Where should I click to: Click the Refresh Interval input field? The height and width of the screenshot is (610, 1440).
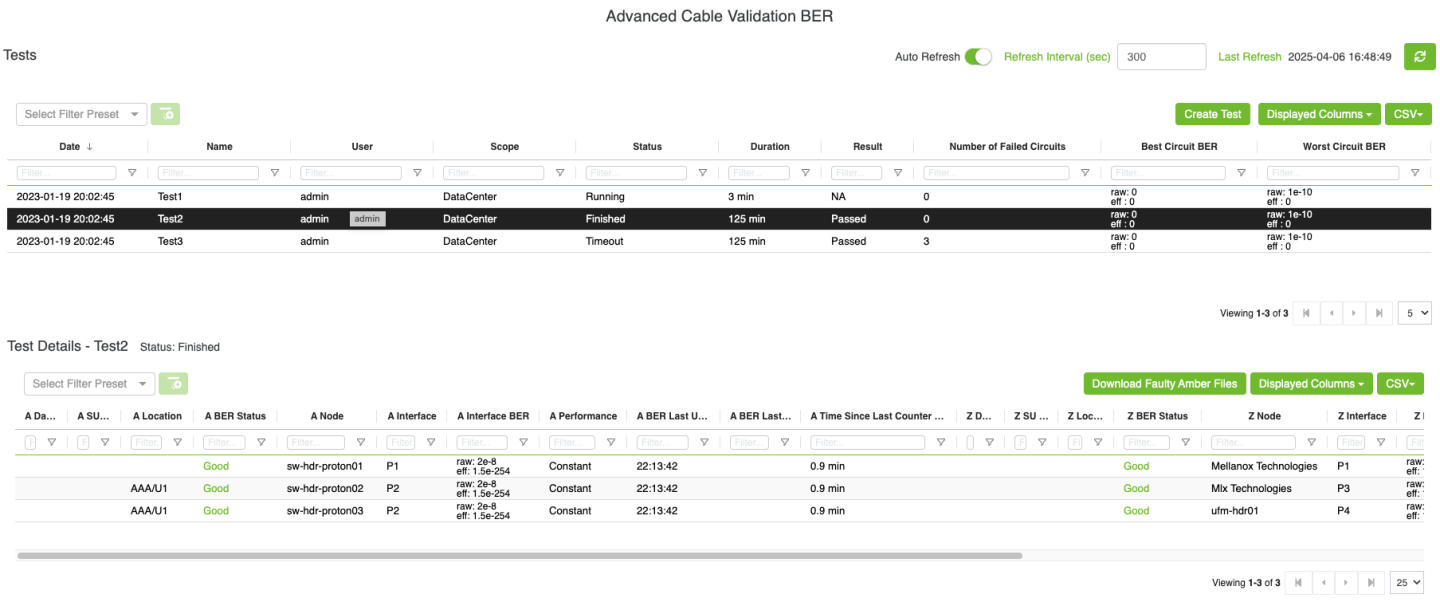[1160, 57]
